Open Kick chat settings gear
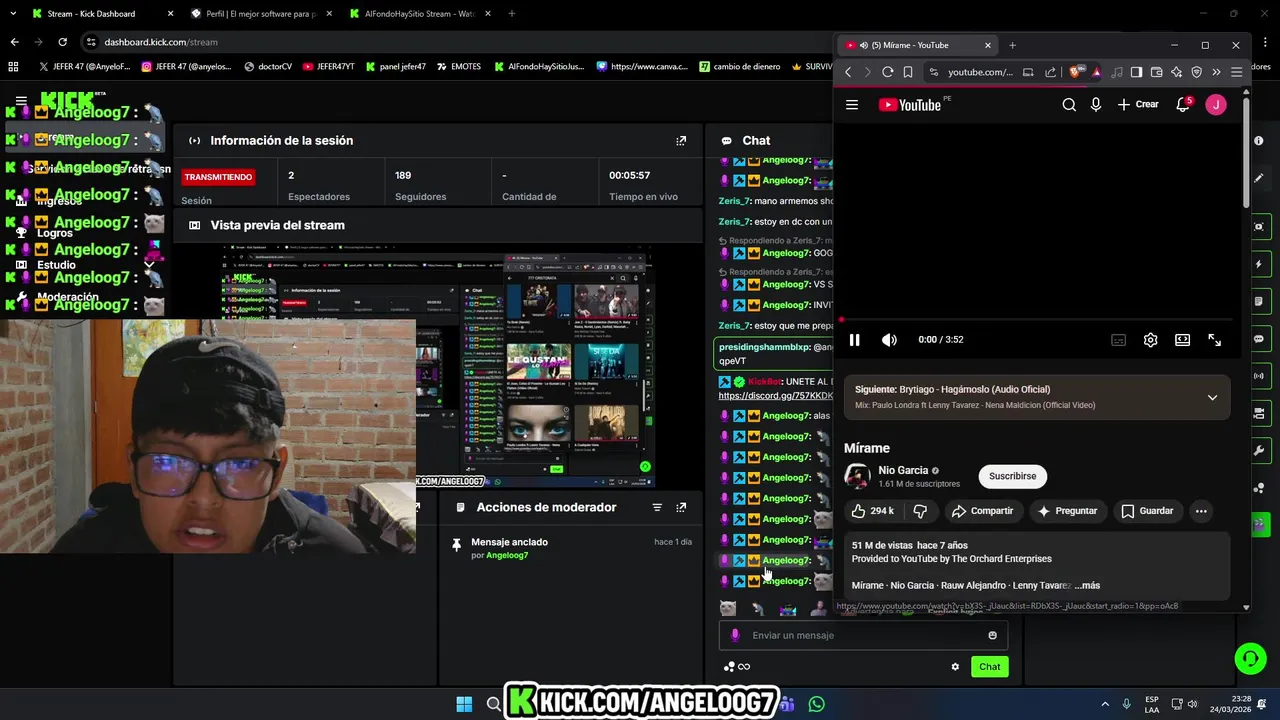The height and width of the screenshot is (720, 1280). tap(955, 667)
